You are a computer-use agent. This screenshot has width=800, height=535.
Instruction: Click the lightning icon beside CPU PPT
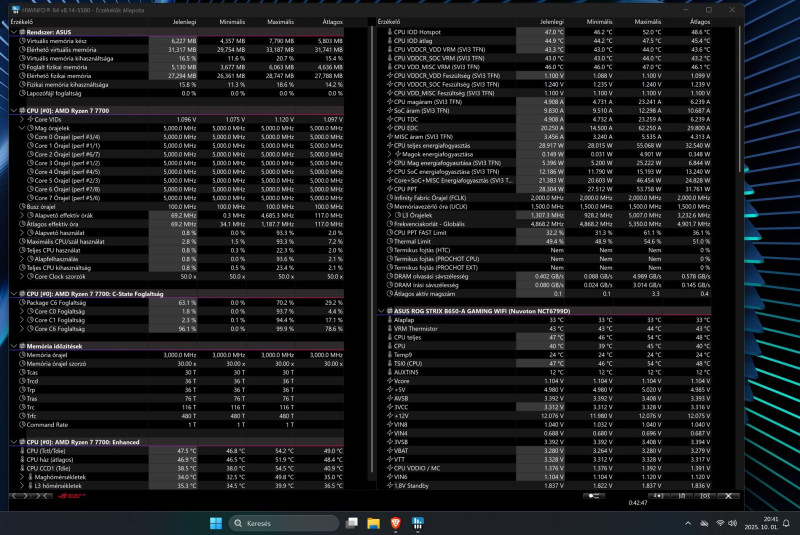(390, 189)
